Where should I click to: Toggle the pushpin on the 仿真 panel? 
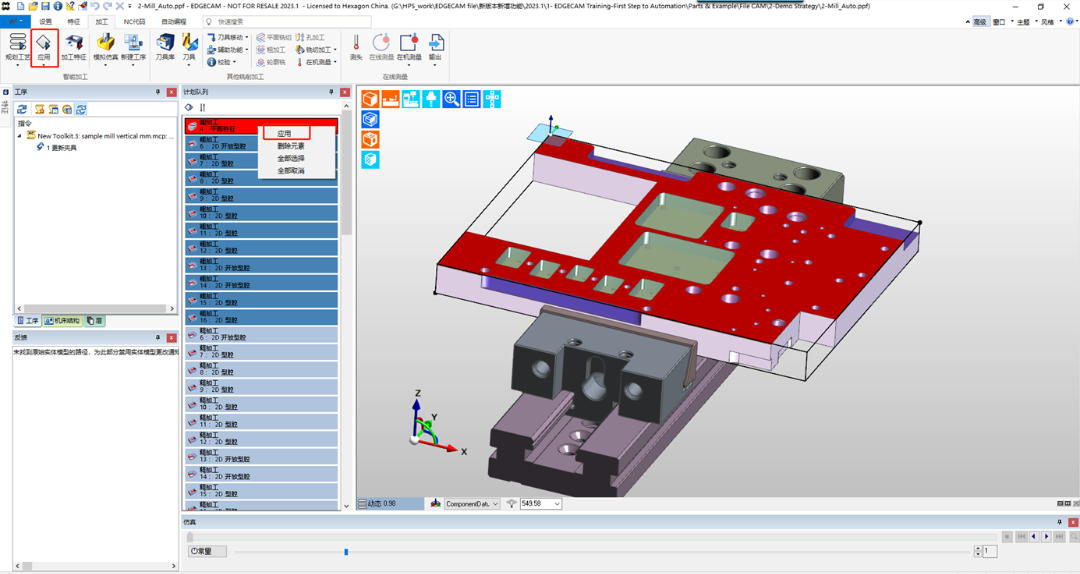coord(1059,522)
